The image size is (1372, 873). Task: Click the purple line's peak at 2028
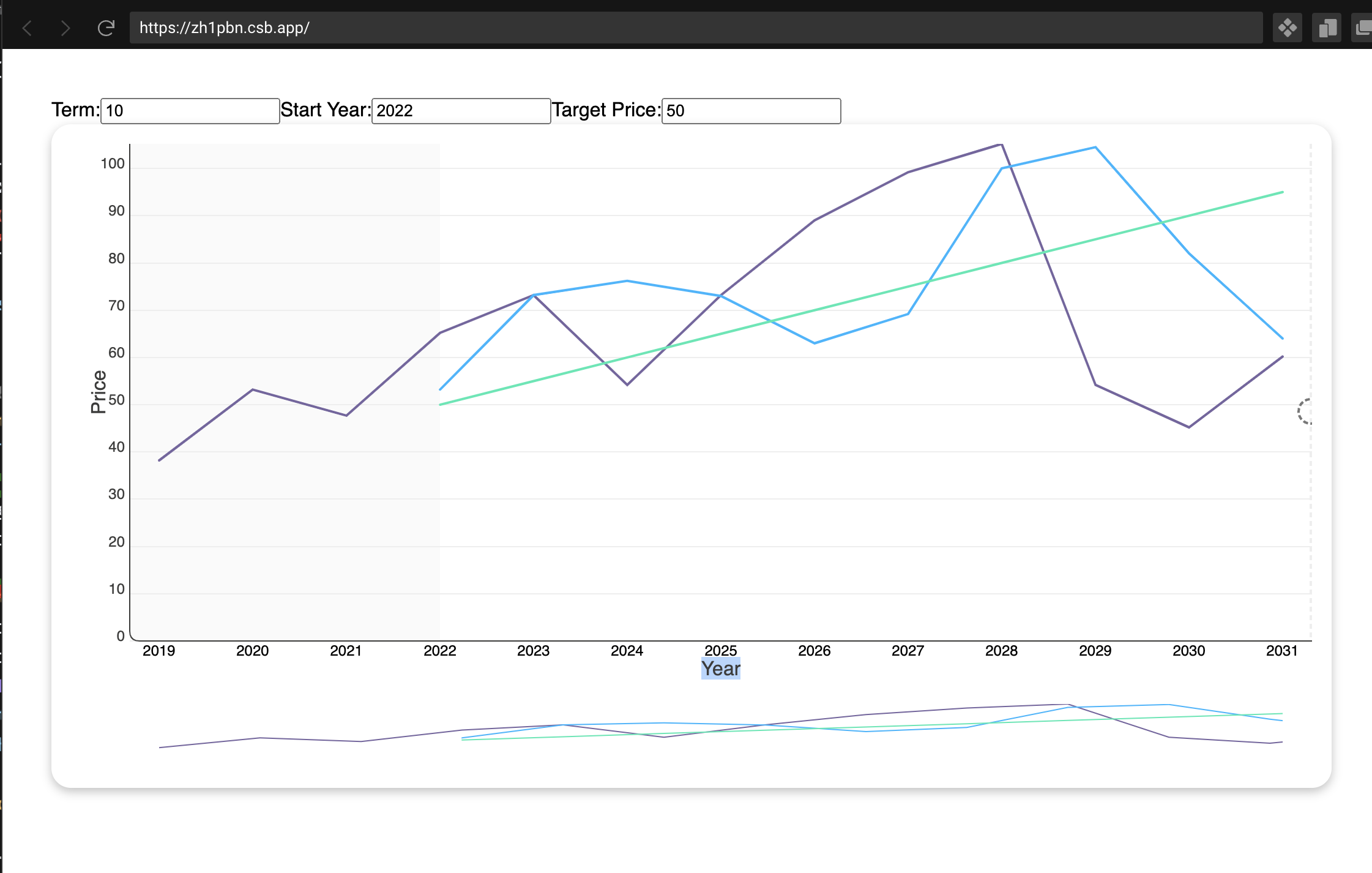[1001, 145]
